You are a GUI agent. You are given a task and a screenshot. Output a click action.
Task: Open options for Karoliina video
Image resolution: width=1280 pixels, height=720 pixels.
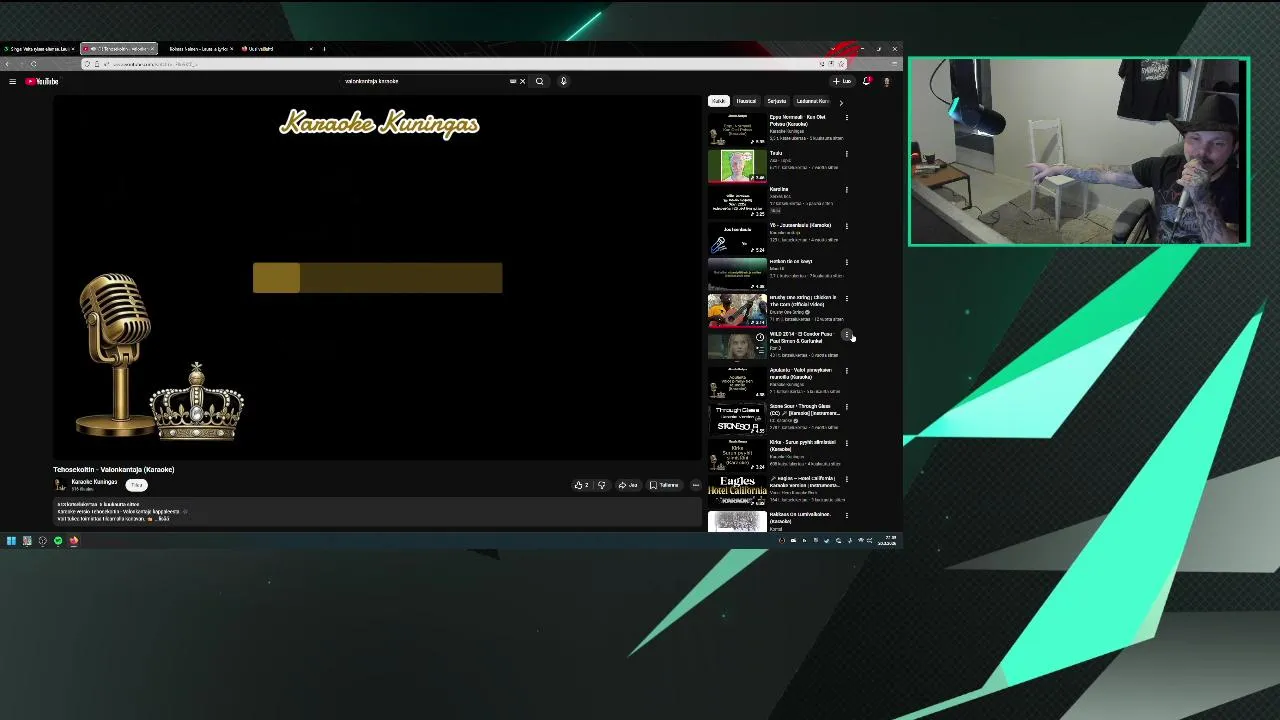(847, 190)
